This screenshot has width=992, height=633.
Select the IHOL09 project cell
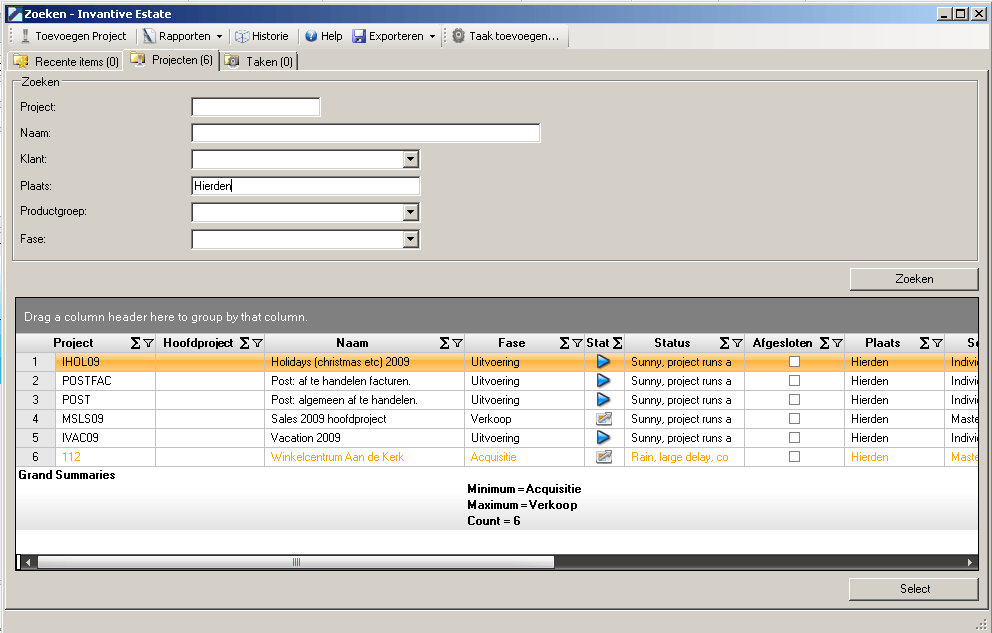pyautogui.click(x=106, y=362)
